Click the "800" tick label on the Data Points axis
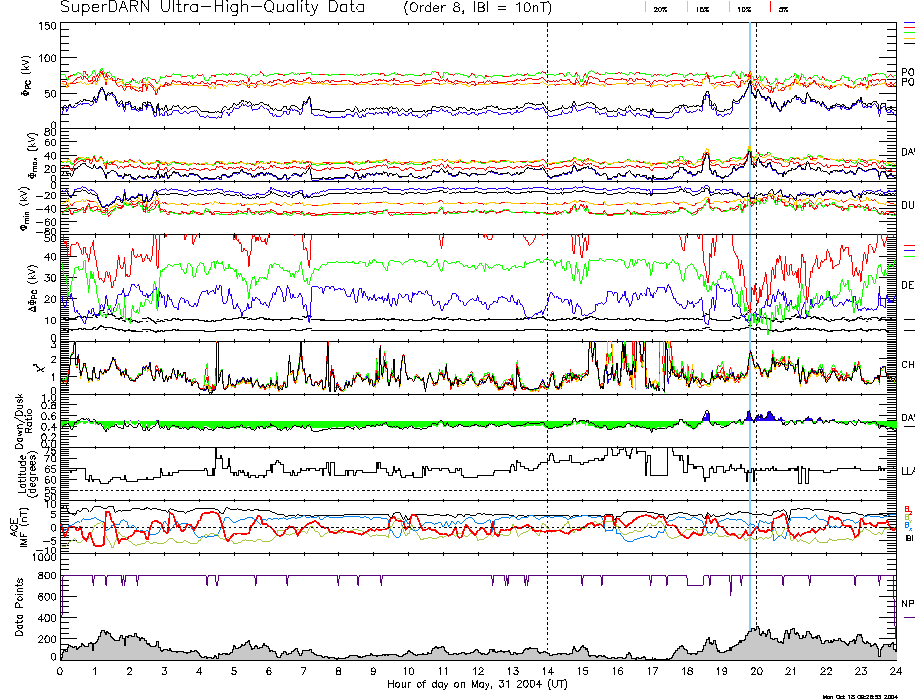 click(x=47, y=576)
